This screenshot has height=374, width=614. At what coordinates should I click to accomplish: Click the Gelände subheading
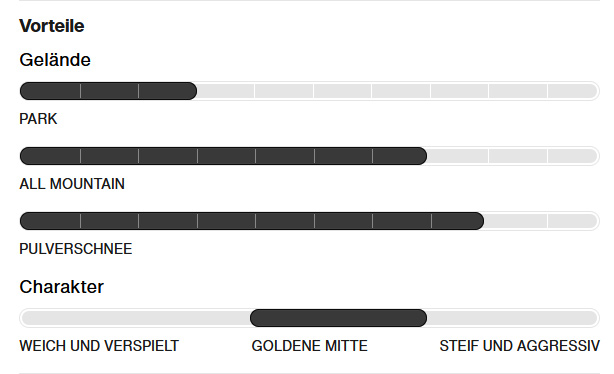click(55, 60)
